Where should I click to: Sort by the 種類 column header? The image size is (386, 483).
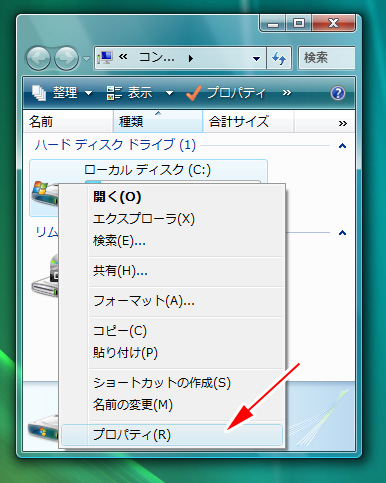[x=158, y=122]
